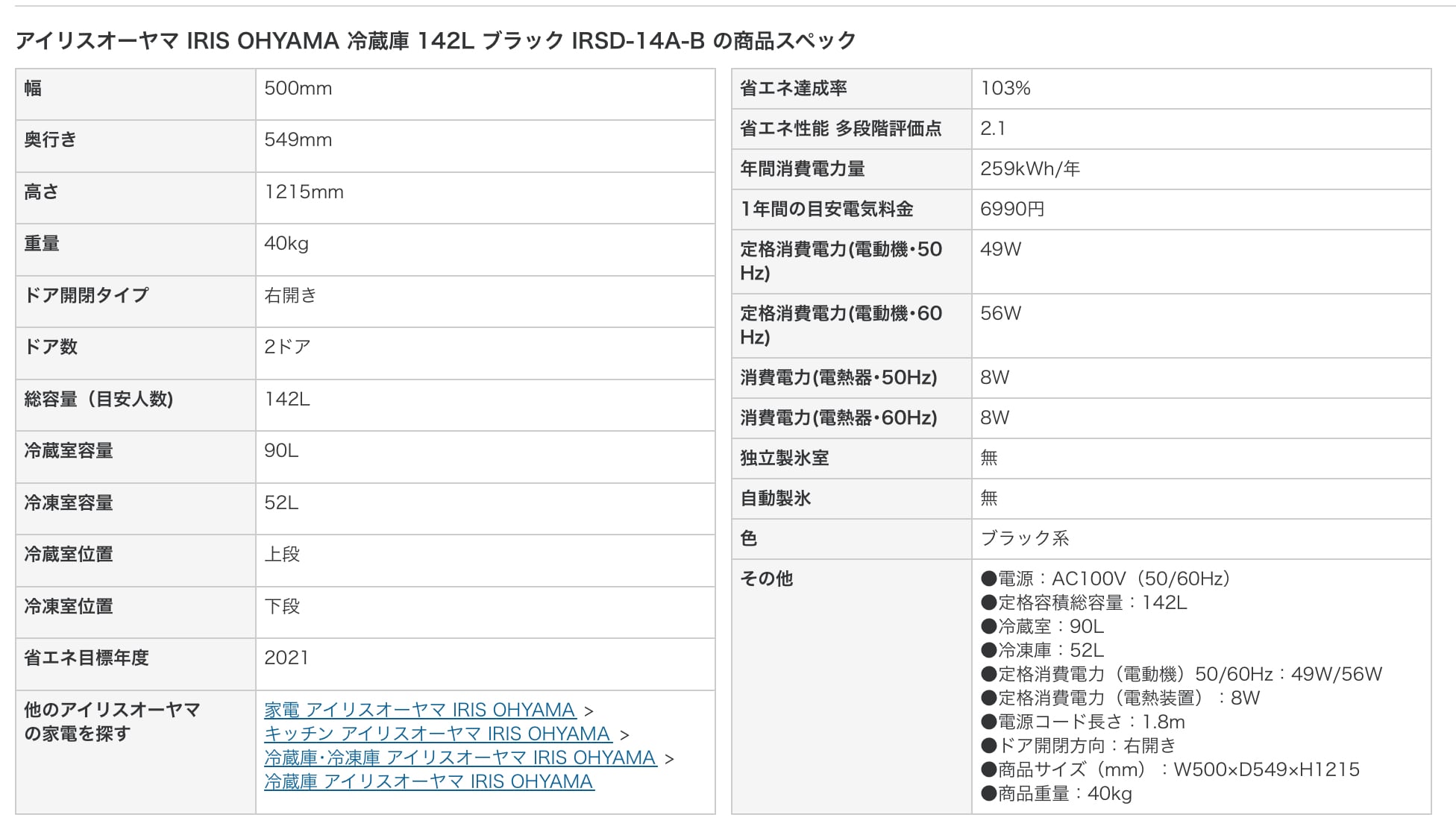The width and height of the screenshot is (1456, 835).
Task: Open the キッチン アイリスオーヤマ IRIS OHYAMA link
Action: pyautogui.click(x=438, y=734)
